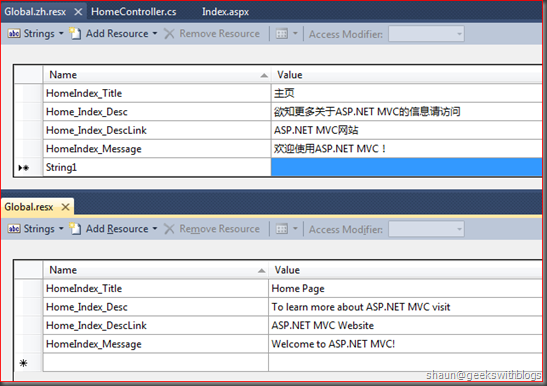Open Strings dropdown arrow in Global.zh.resx toolbar
This screenshot has height=386, width=547.
(x=61, y=34)
